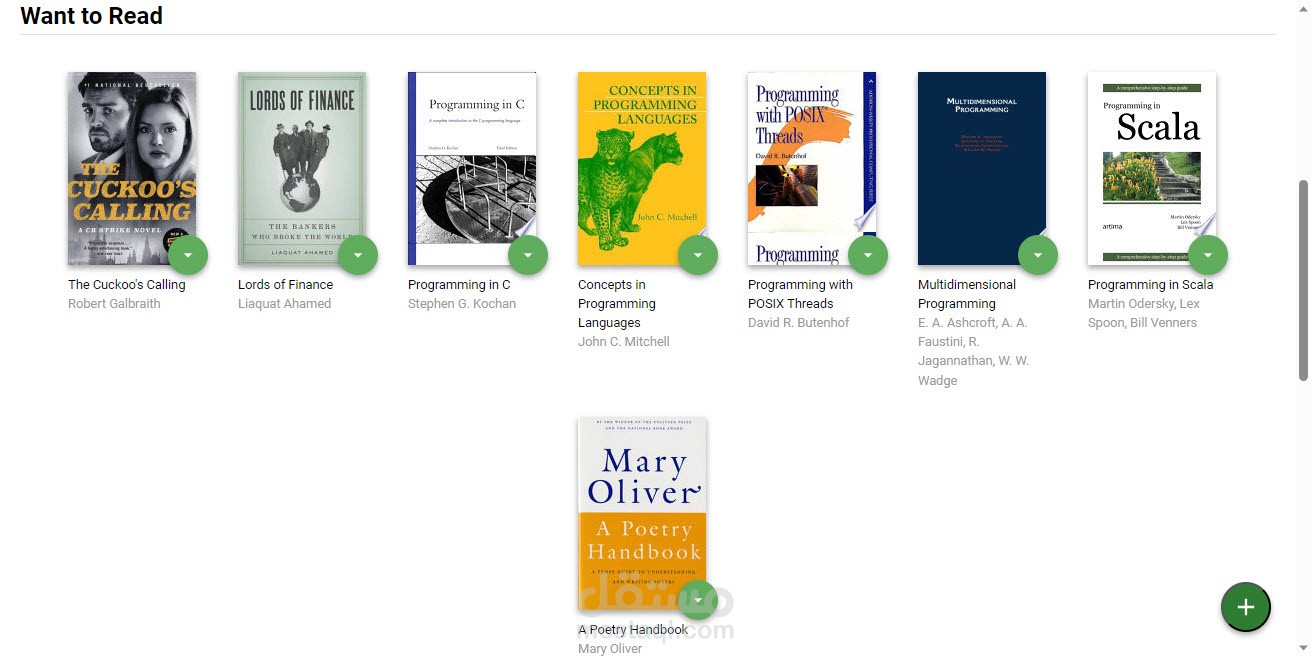Click the green plus add book button
The width and height of the screenshot is (1311, 657).
pyautogui.click(x=1245, y=607)
